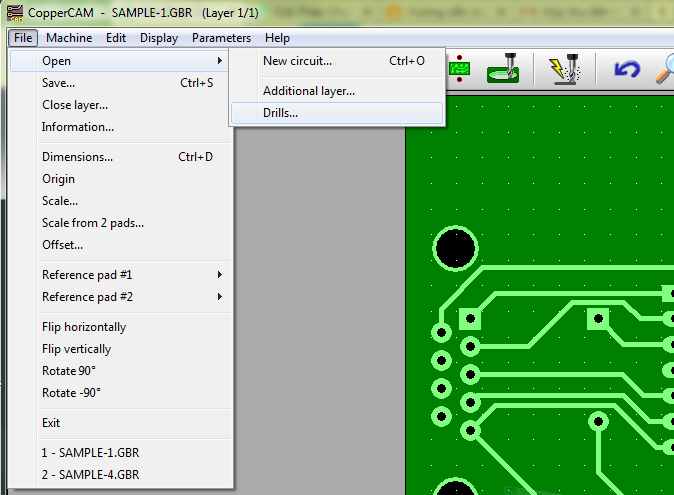The image size is (674, 495).
Task: Choose Scale from 2 pads... entry
Action: [120, 223]
